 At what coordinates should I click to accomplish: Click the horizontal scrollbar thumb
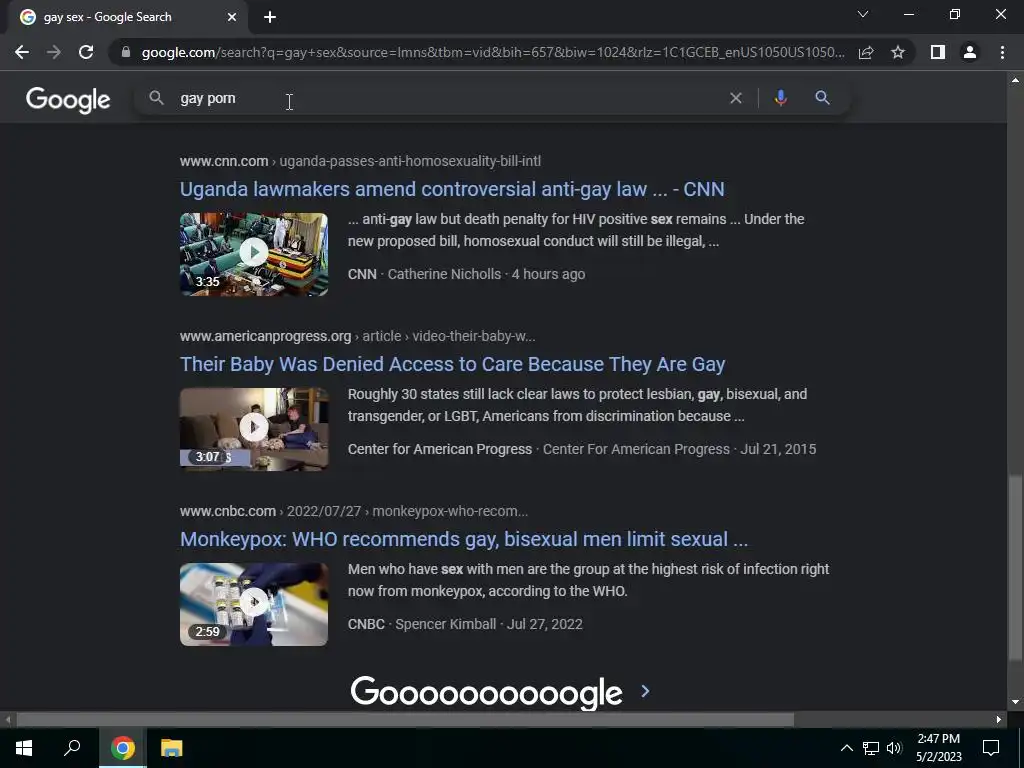pos(405,720)
